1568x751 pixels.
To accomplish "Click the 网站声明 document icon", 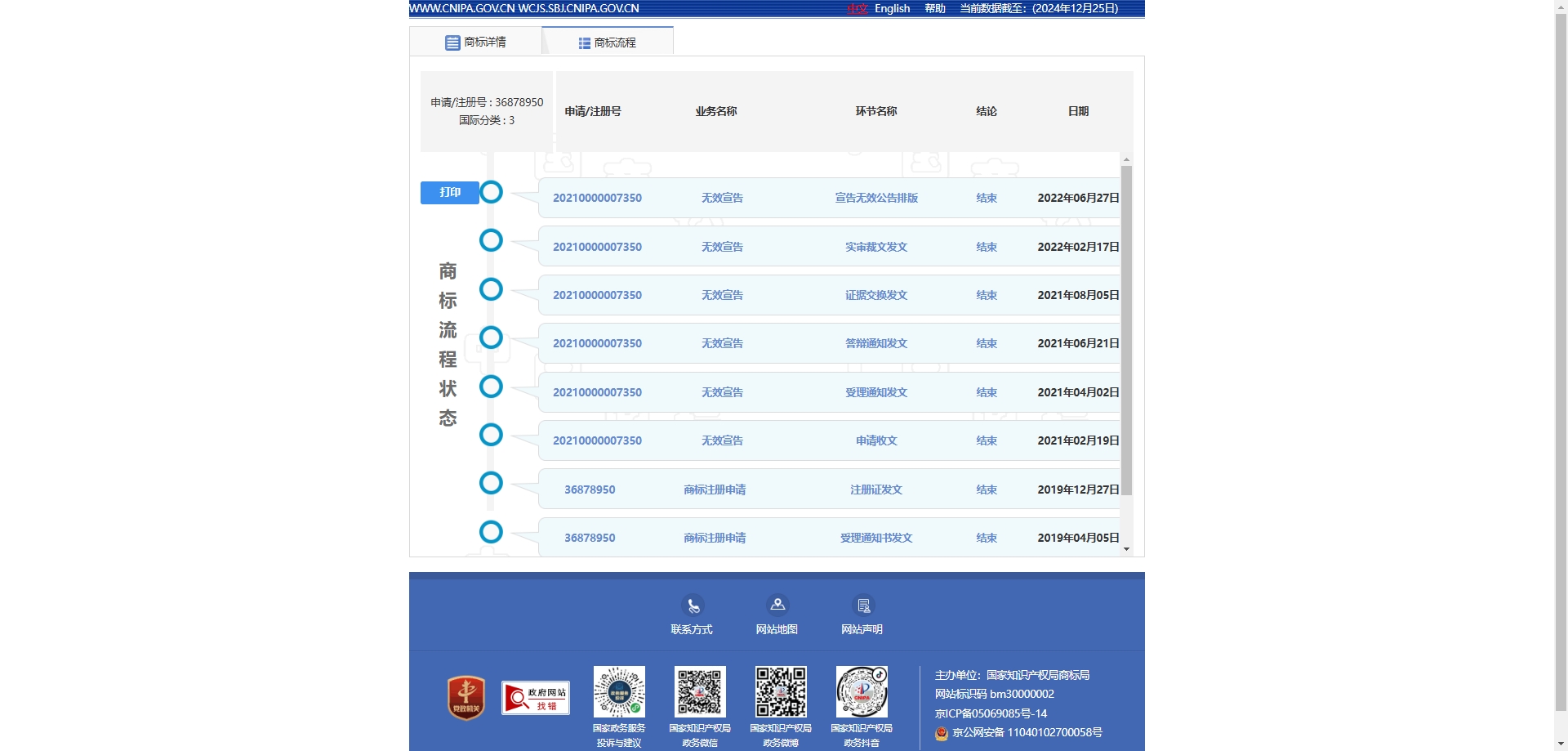I will (863, 606).
